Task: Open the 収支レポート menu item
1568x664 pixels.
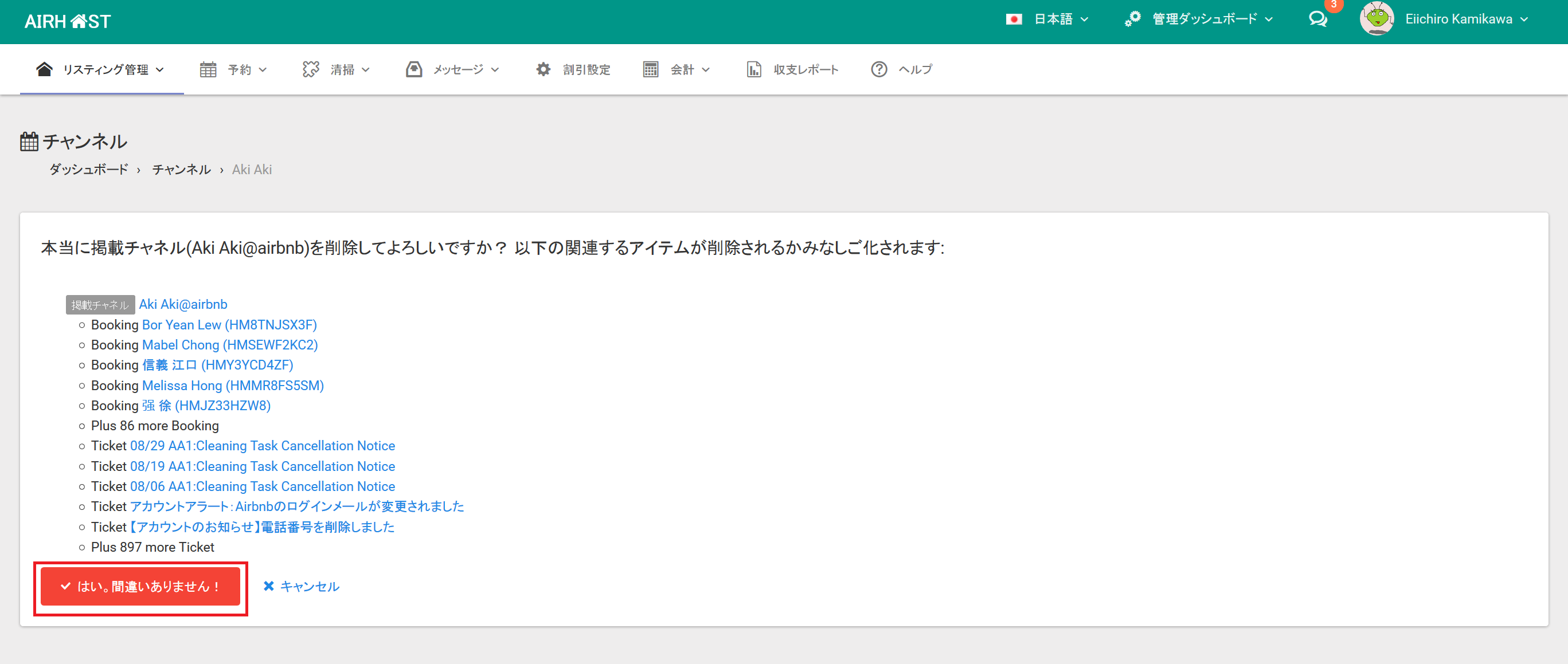Action: pos(805,69)
